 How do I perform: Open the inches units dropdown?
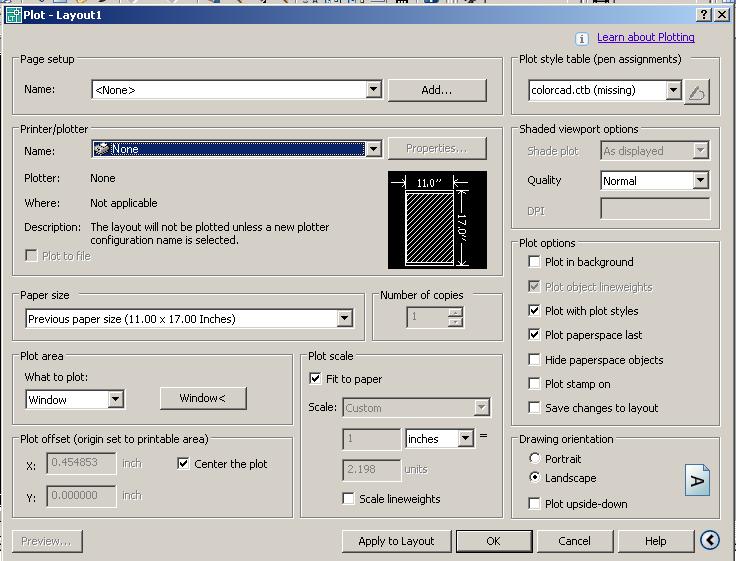[465, 438]
